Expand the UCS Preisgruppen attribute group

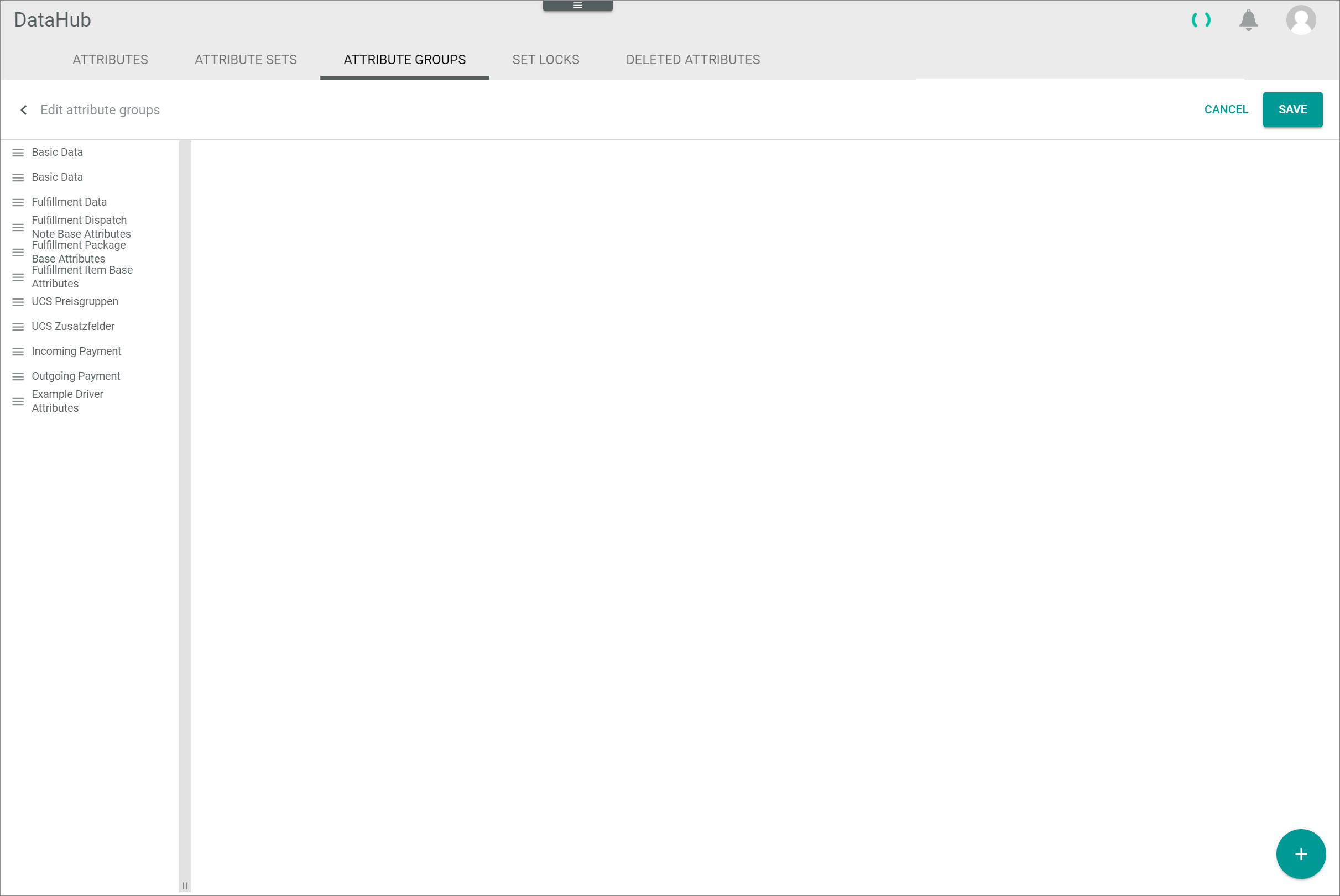click(x=75, y=301)
